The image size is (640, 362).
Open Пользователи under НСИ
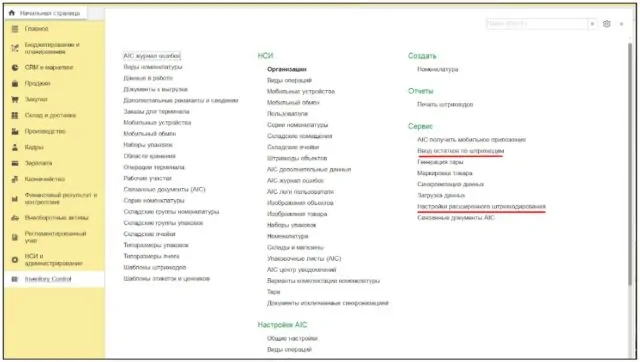(x=287, y=113)
